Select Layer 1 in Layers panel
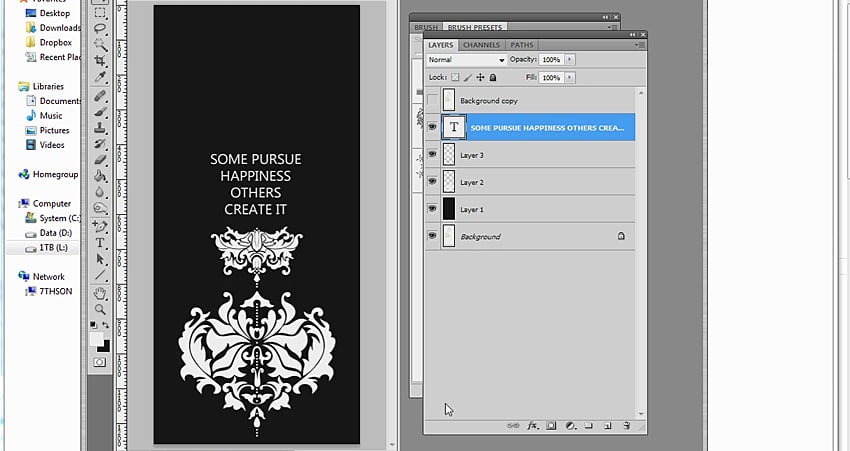The height and width of the screenshot is (451, 850). click(x=530, y=209)
